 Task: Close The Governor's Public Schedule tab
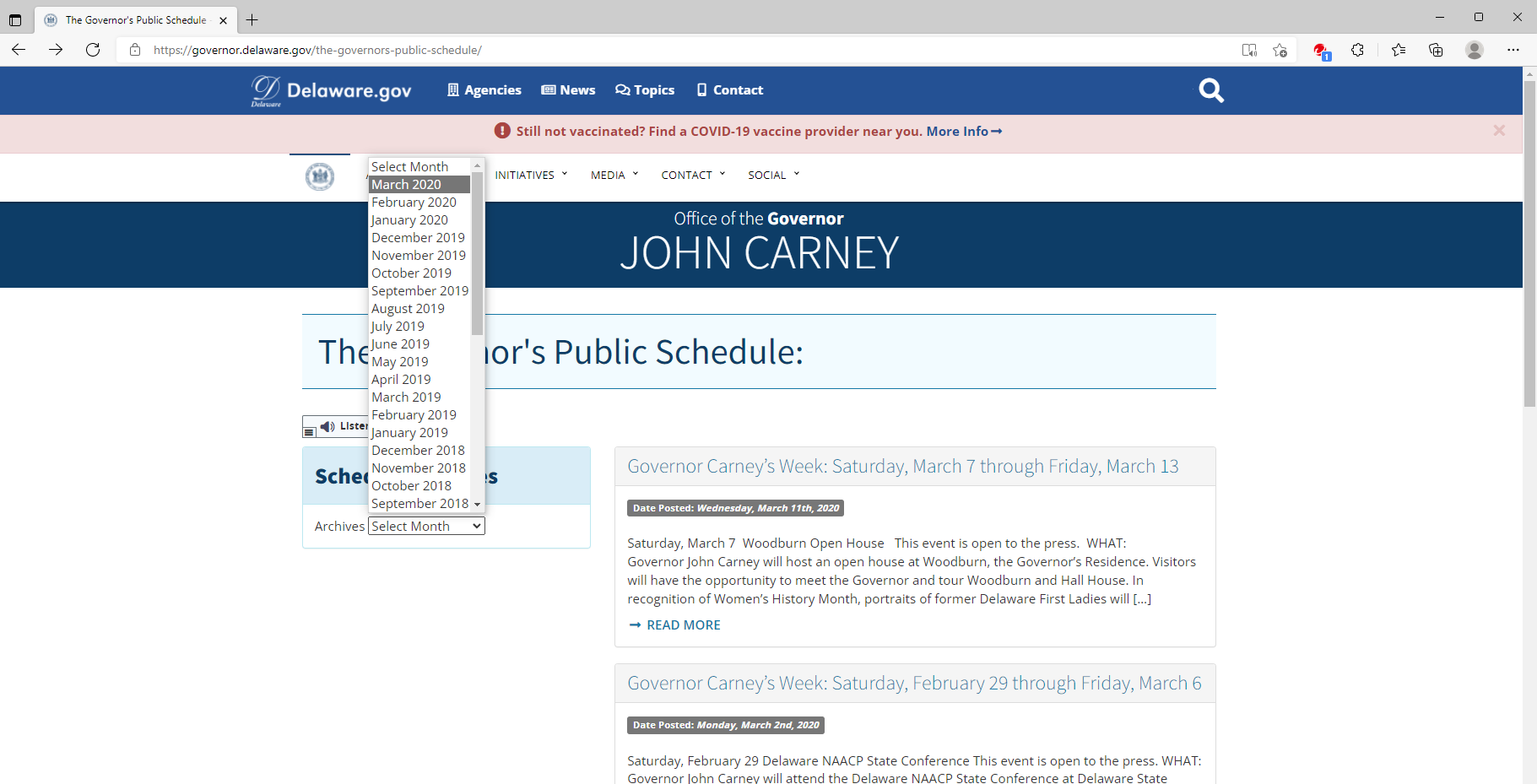[x=223, y=20]
